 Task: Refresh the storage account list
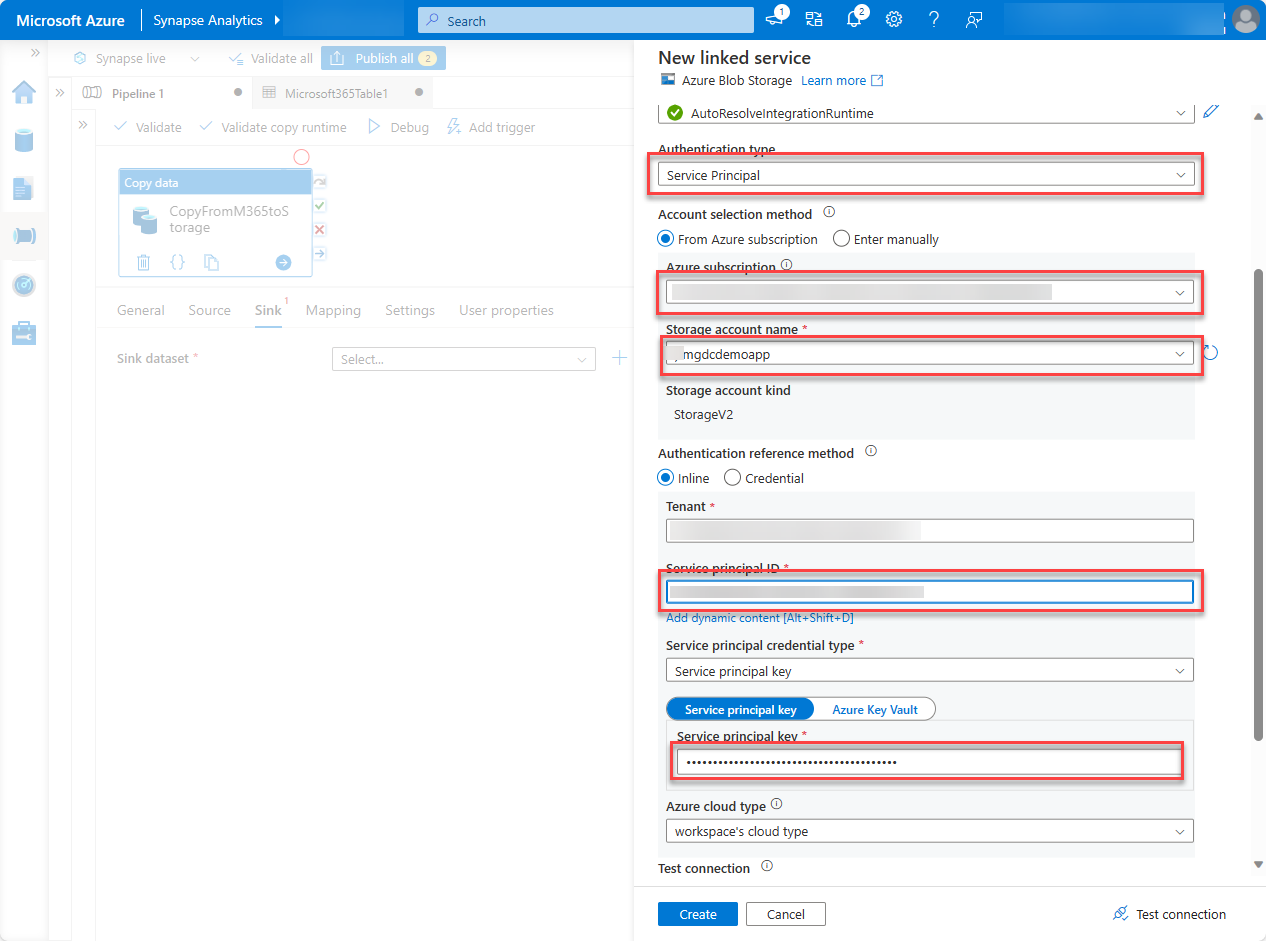pos(1212,352)
